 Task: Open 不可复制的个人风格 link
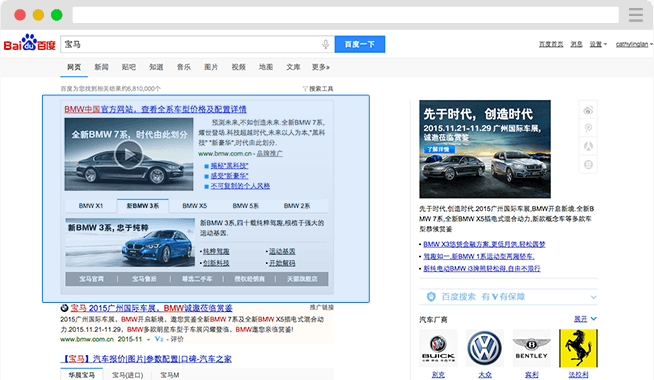(x=240, y=186)
